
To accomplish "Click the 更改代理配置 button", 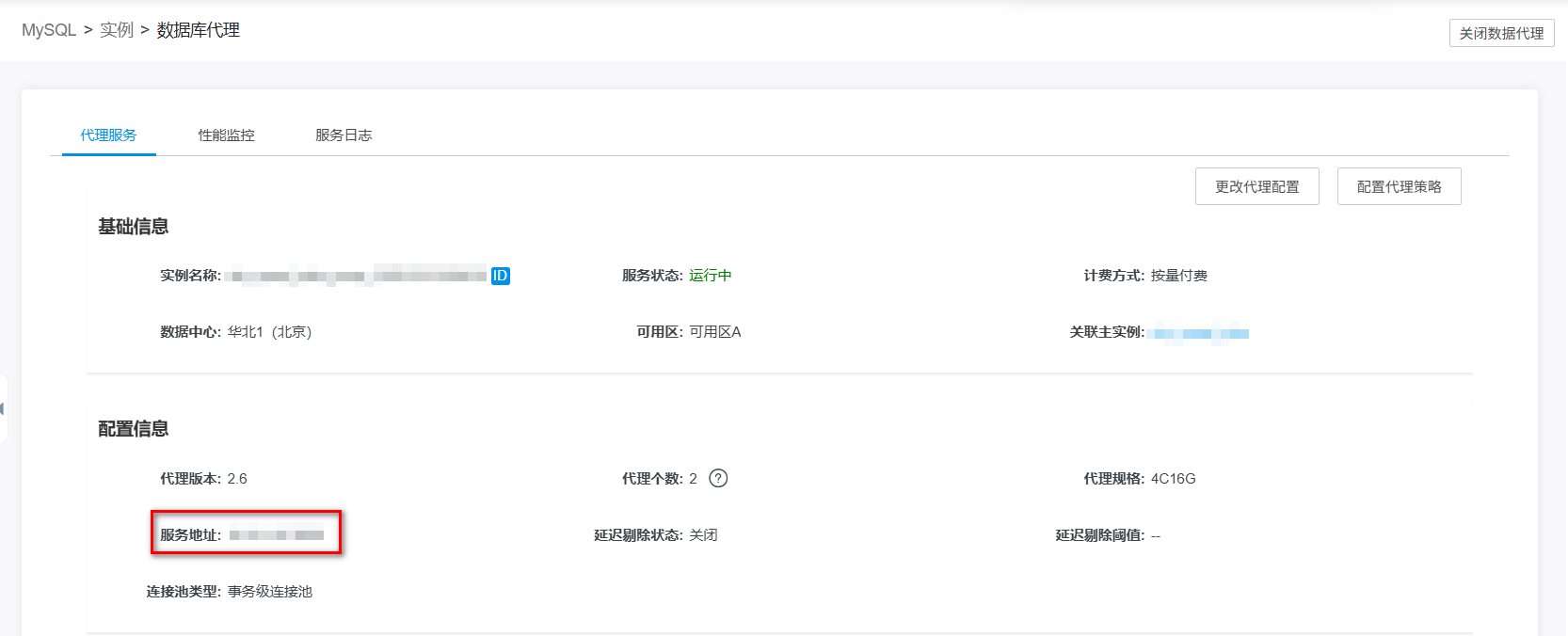I will [x=1256, y=186].
